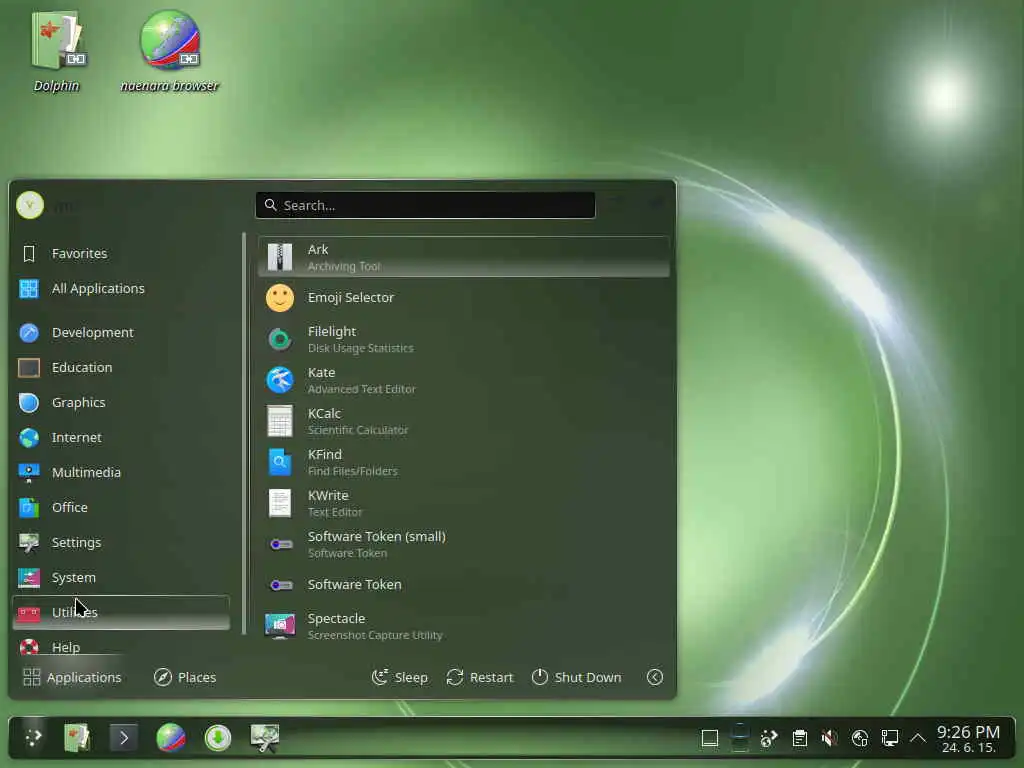1024x768 pixels.
Task: Open the green download icon on taskbar
Action: 217,738
